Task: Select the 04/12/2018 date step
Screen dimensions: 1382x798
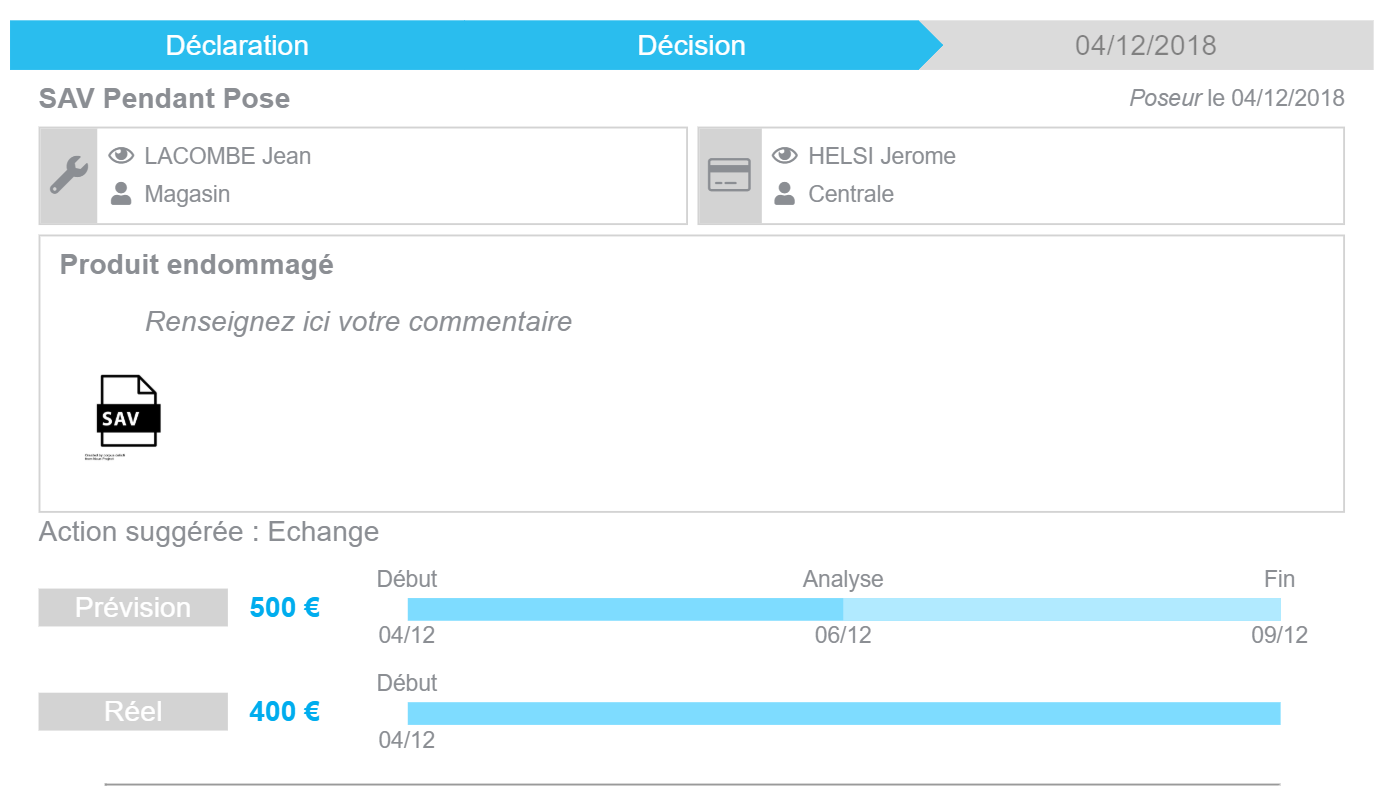Action: (x=1146, y=45)
